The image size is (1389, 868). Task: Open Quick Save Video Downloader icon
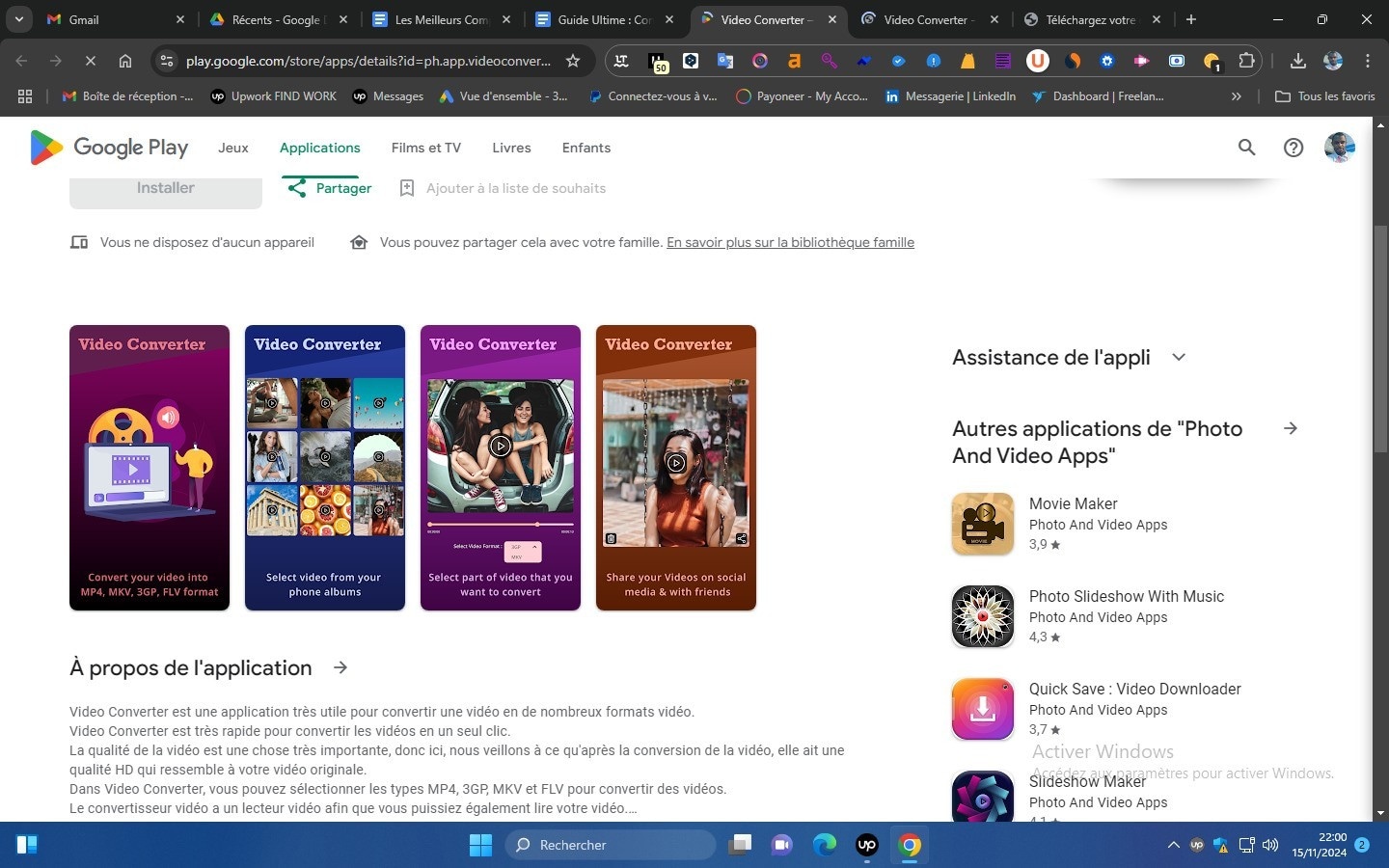coord(983,709)
